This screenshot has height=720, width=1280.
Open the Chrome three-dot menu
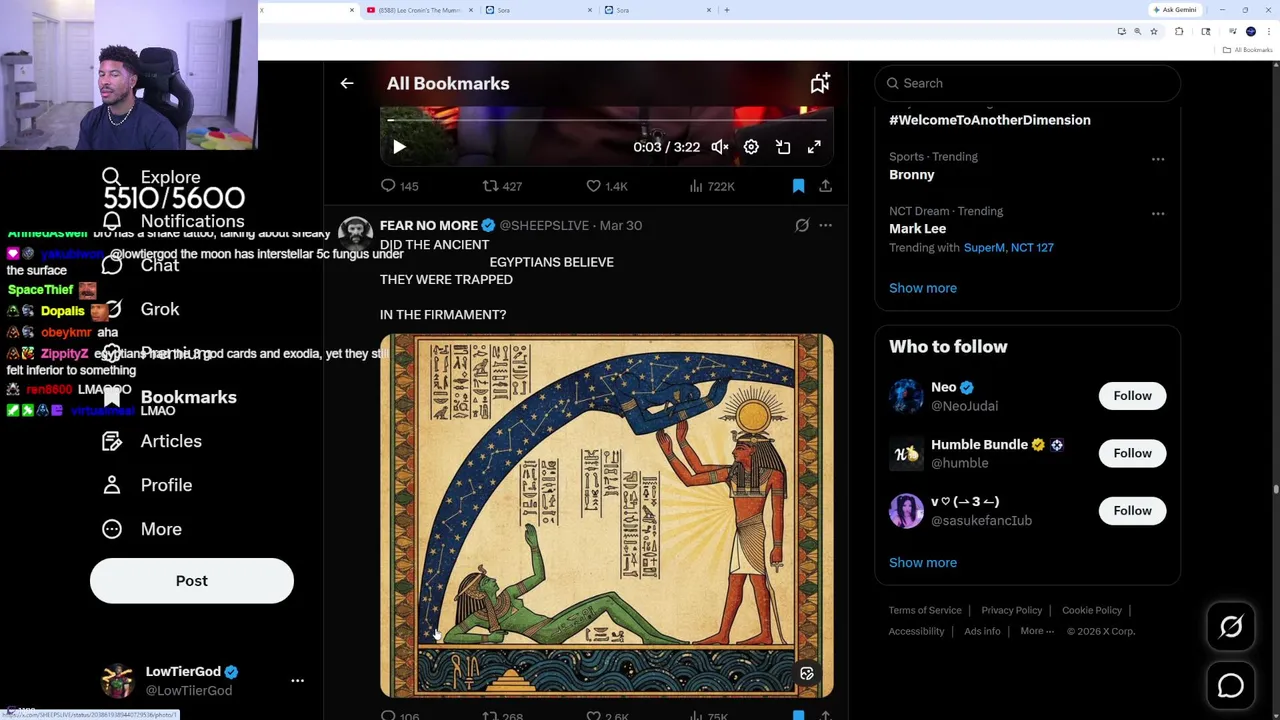point(1268,32)
